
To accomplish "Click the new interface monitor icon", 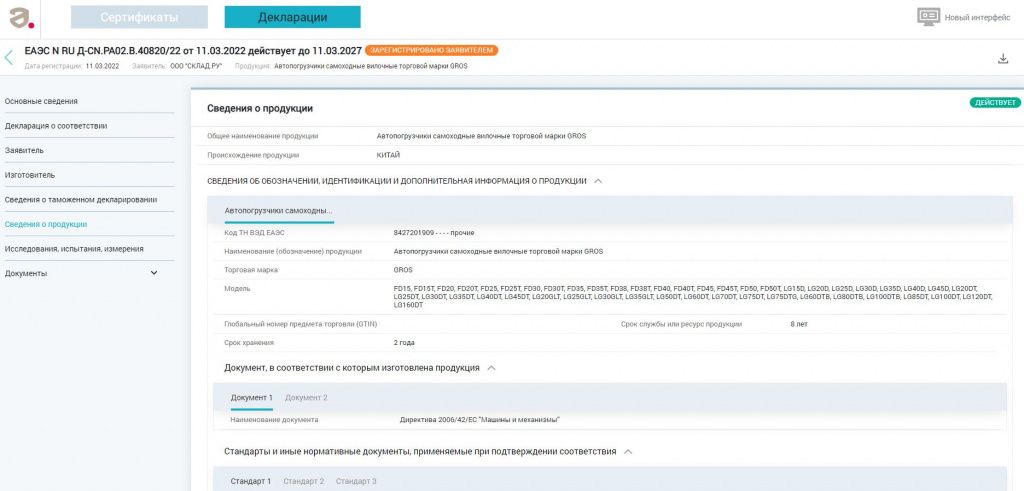I will coord(928,17).
